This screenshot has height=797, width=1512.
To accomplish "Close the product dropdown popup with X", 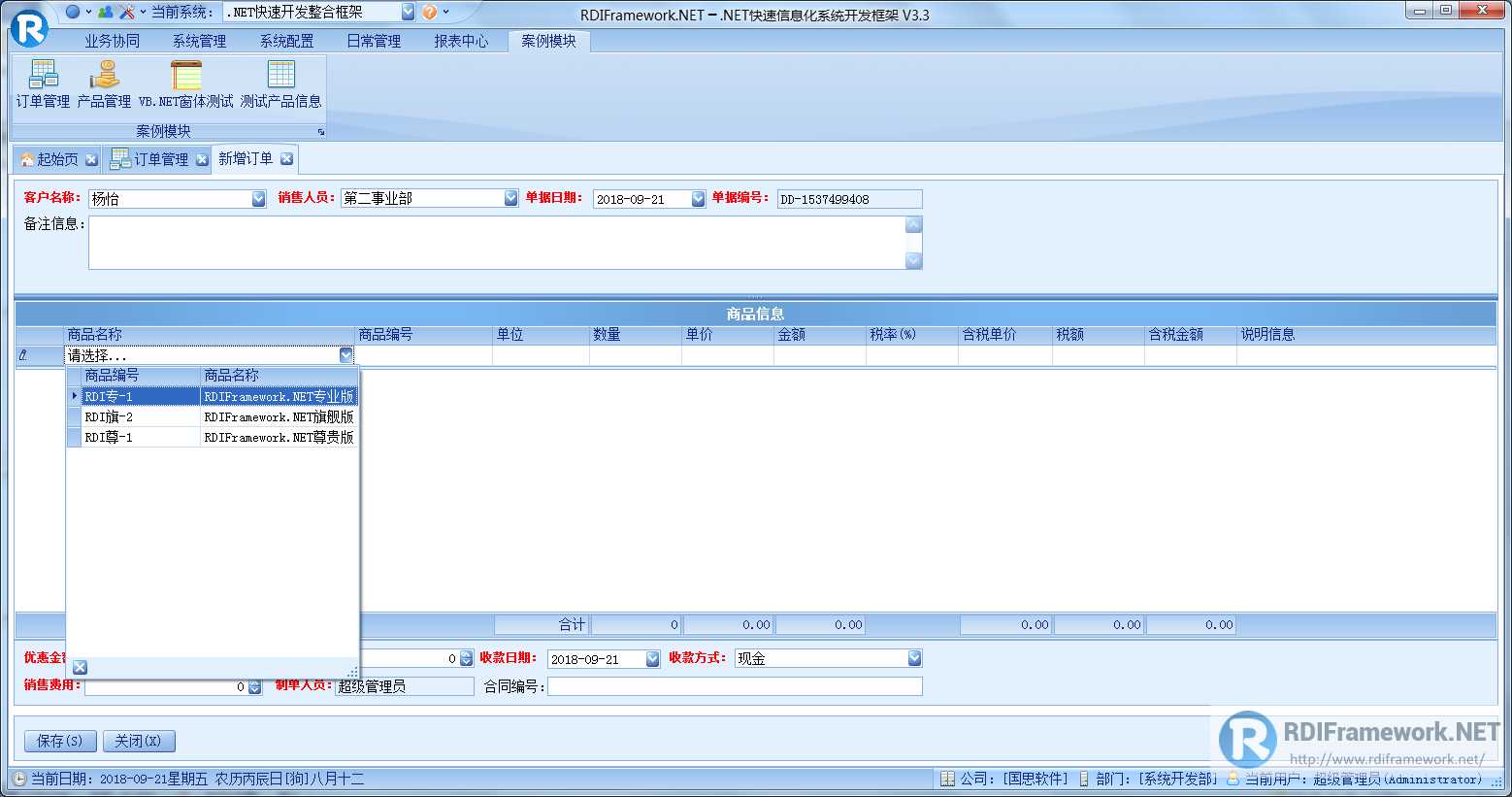I will click(x=81, y=667).
